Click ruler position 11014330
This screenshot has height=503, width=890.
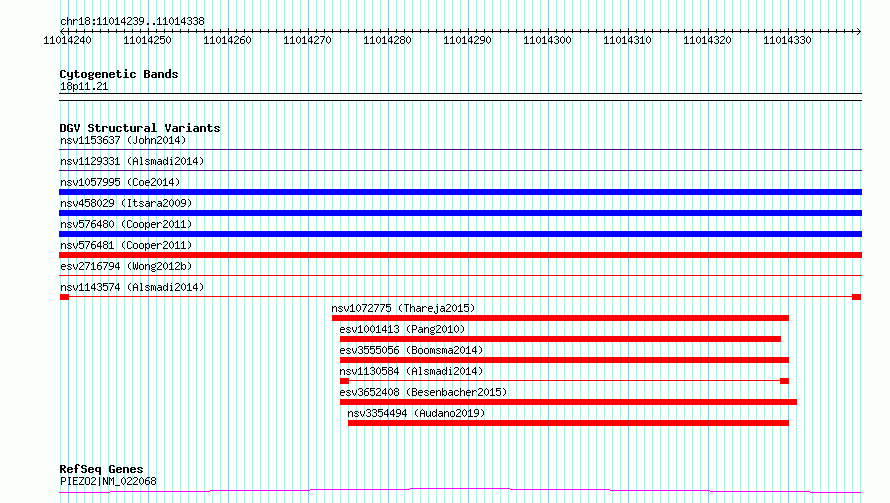pyautogui.click(x=788, y=40)
